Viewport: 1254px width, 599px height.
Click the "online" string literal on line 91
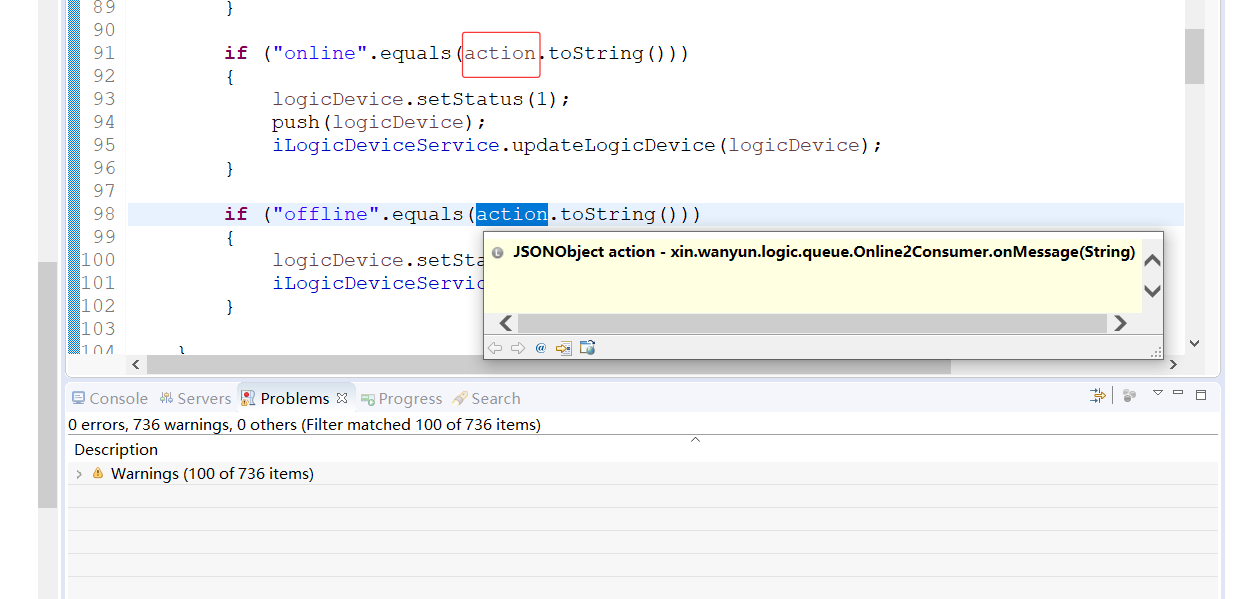pyautogui.click(x=320, y=53)
